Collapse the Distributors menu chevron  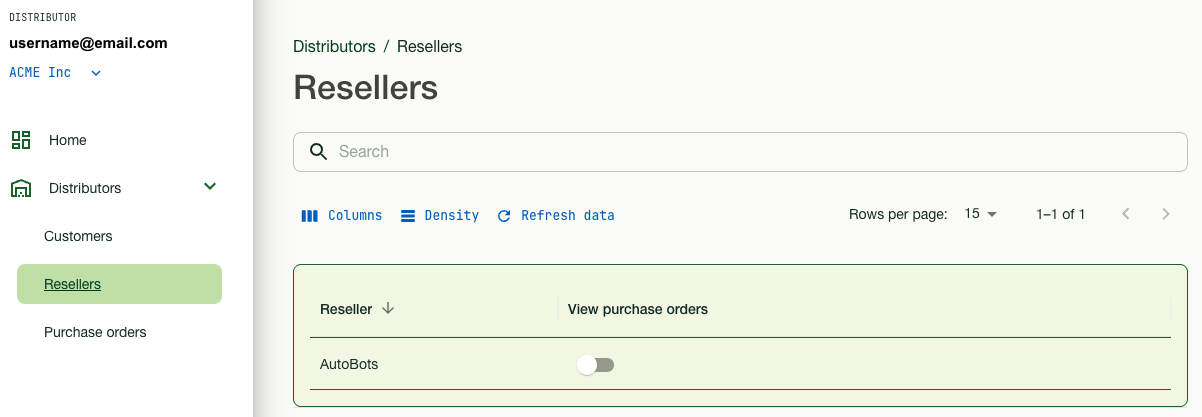210,187
